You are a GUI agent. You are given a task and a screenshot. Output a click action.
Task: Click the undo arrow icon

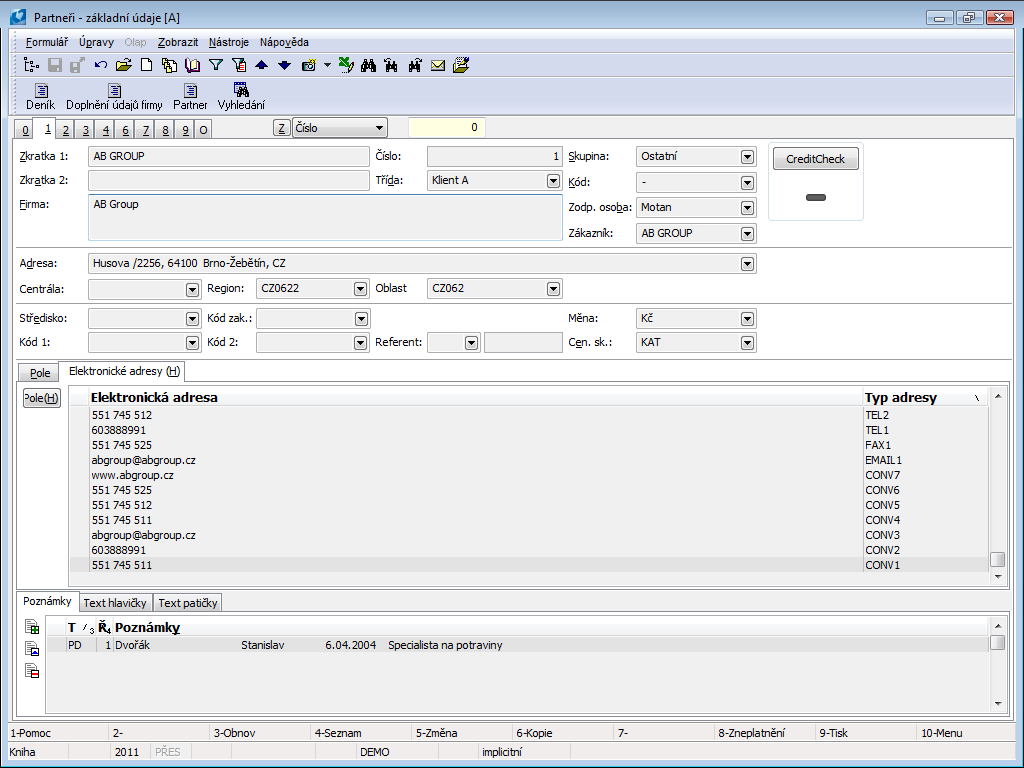coord(101,66)
